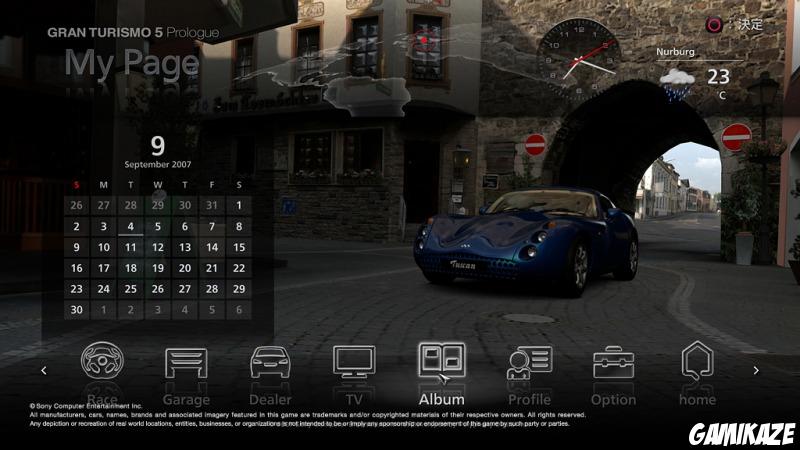This screenshot has width=800, height=450.
Task: Select the Dealer car icon
Action: click(270, 362)
